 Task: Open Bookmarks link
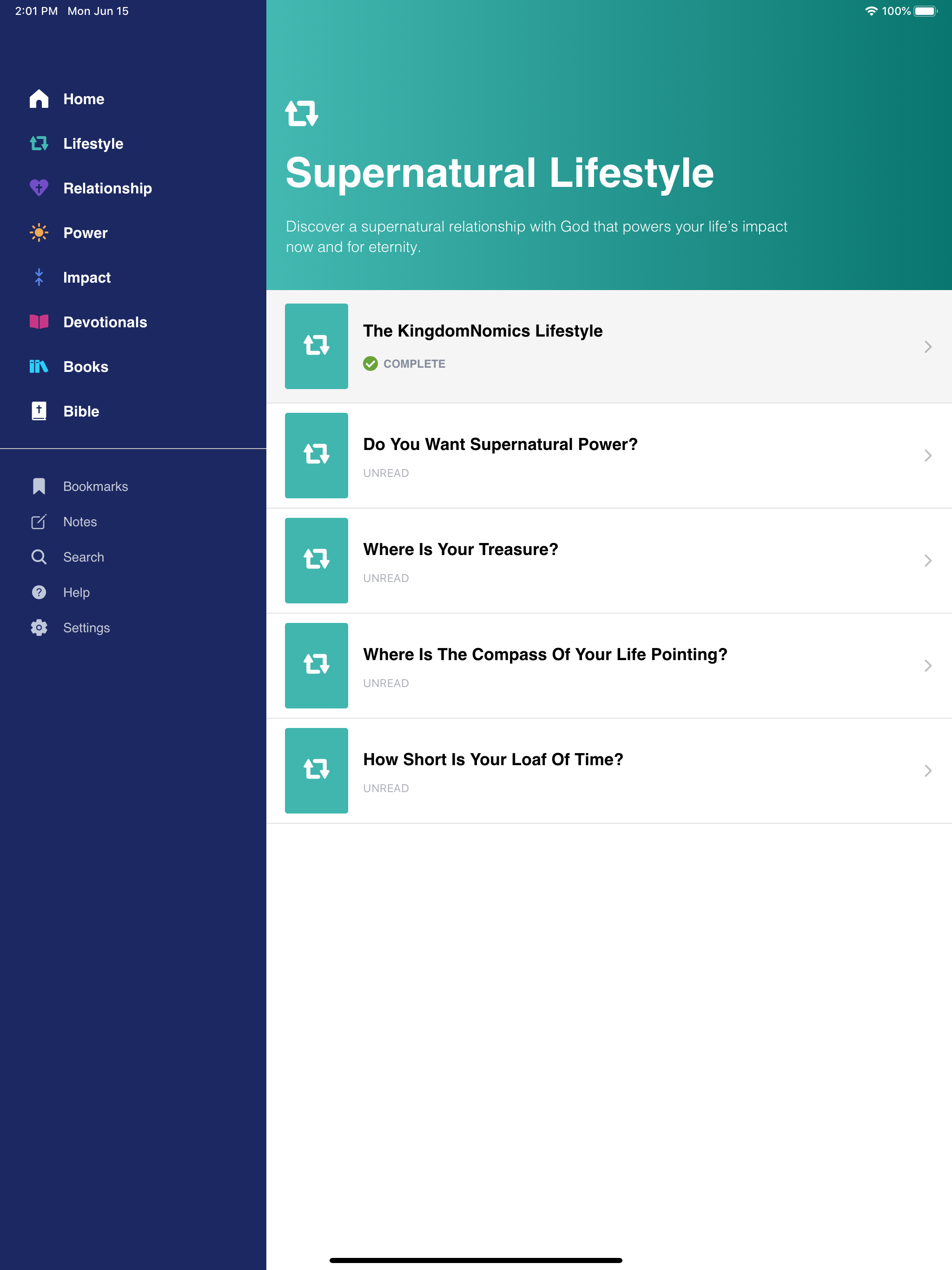[95, 486]
